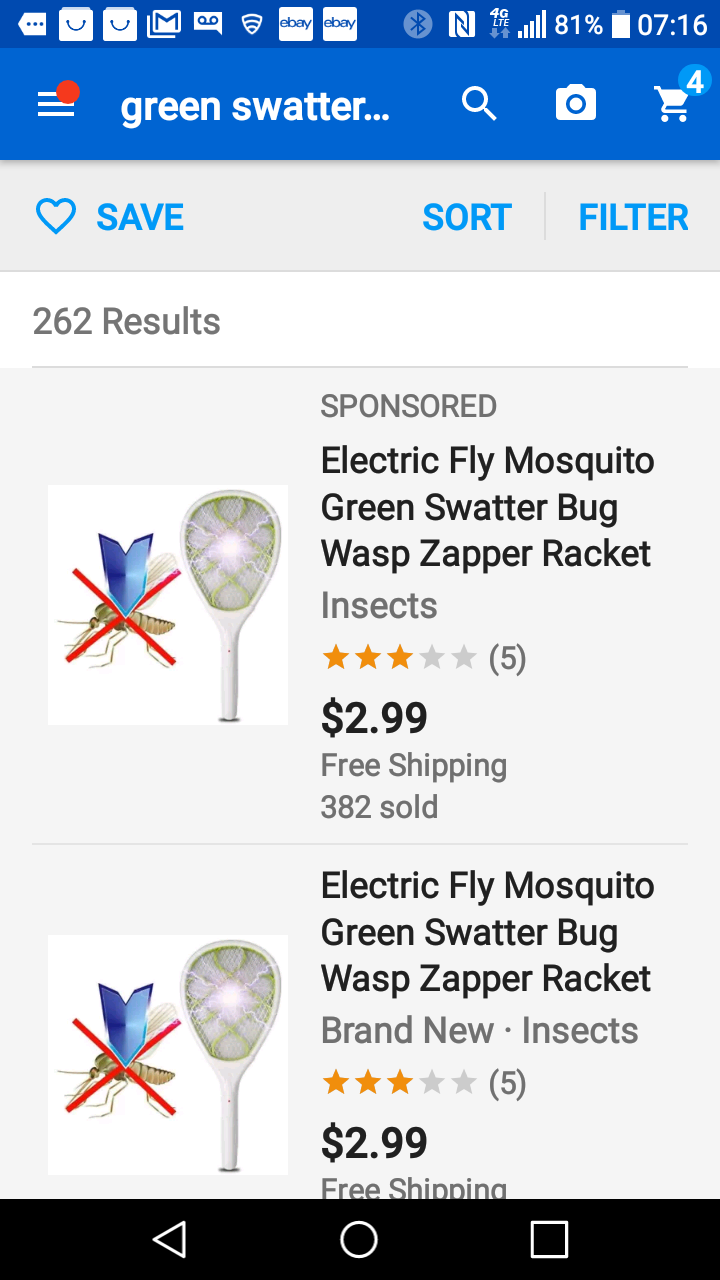Open the FILTER panel
This screenshot has width=720, height=1280.
[633, 217]
